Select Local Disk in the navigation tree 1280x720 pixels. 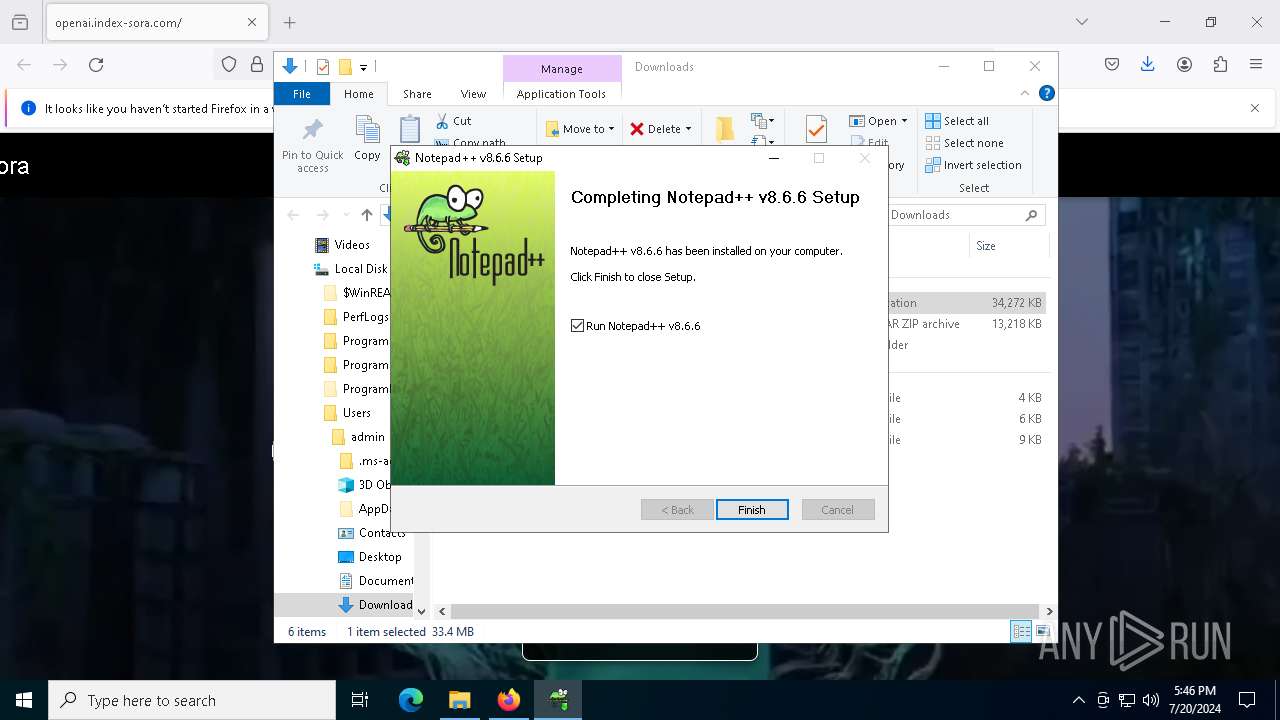[351, 269]
